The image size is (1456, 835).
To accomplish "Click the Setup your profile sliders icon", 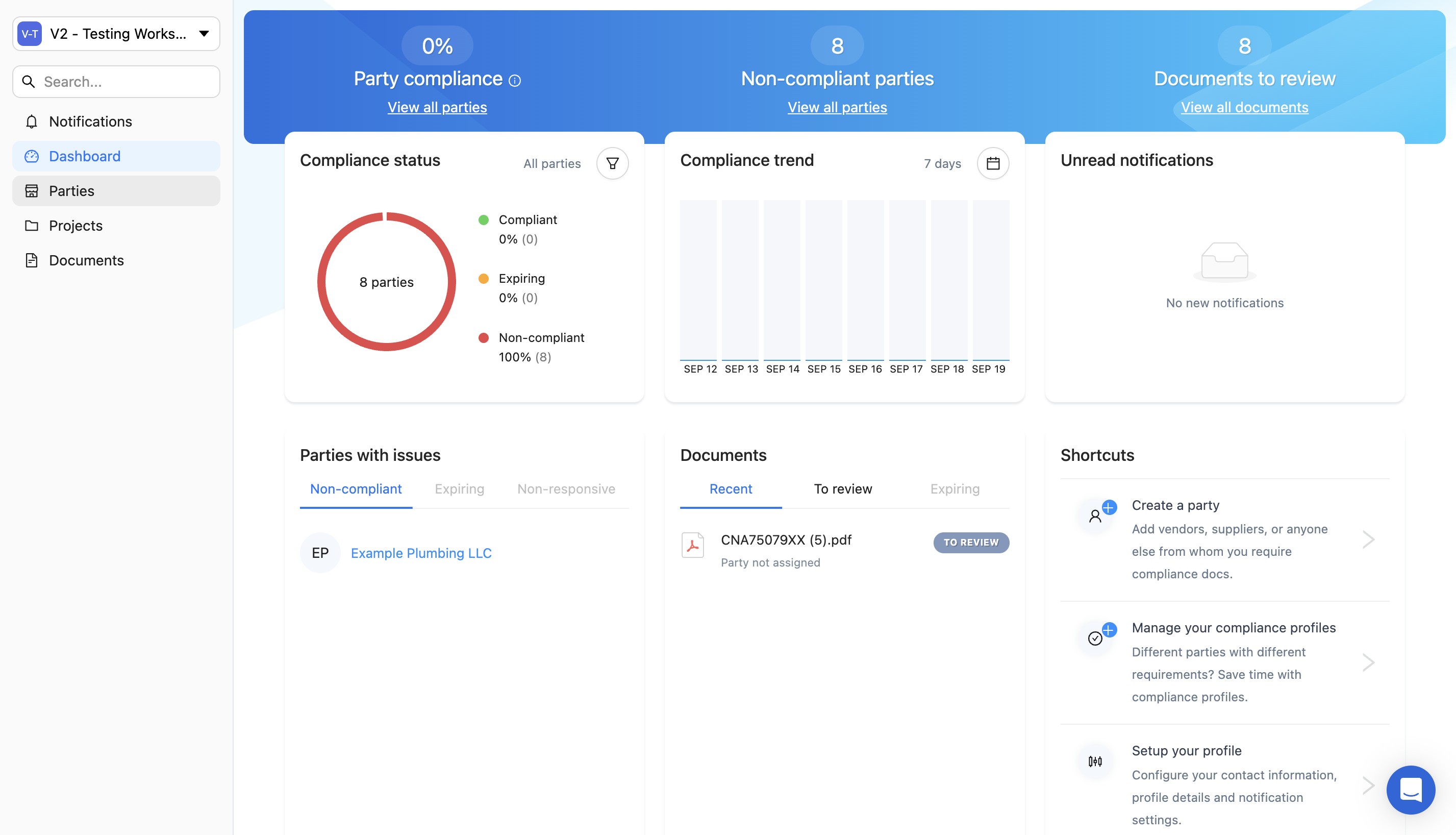I will click(1095, 761).
